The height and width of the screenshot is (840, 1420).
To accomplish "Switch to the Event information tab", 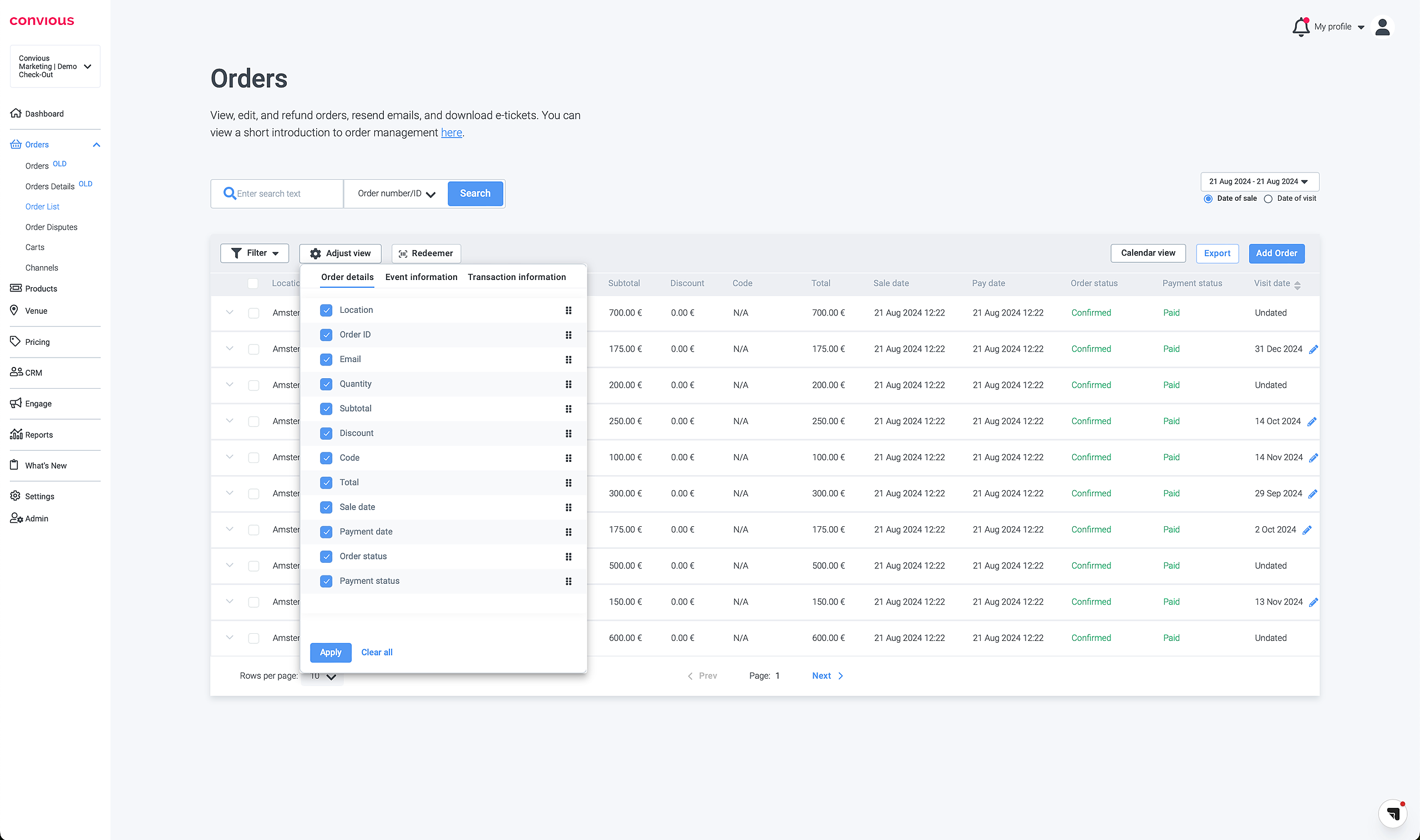I will coord(420,277).
